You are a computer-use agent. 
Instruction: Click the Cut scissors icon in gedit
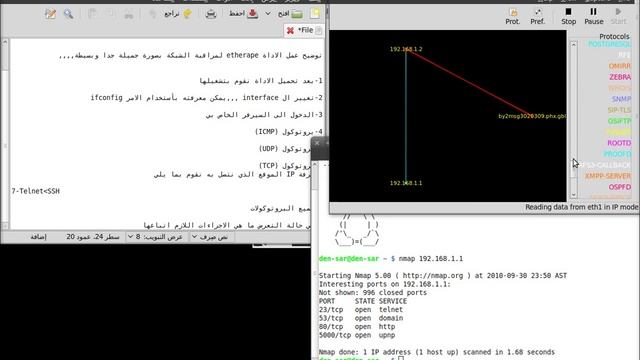(129, 14)
